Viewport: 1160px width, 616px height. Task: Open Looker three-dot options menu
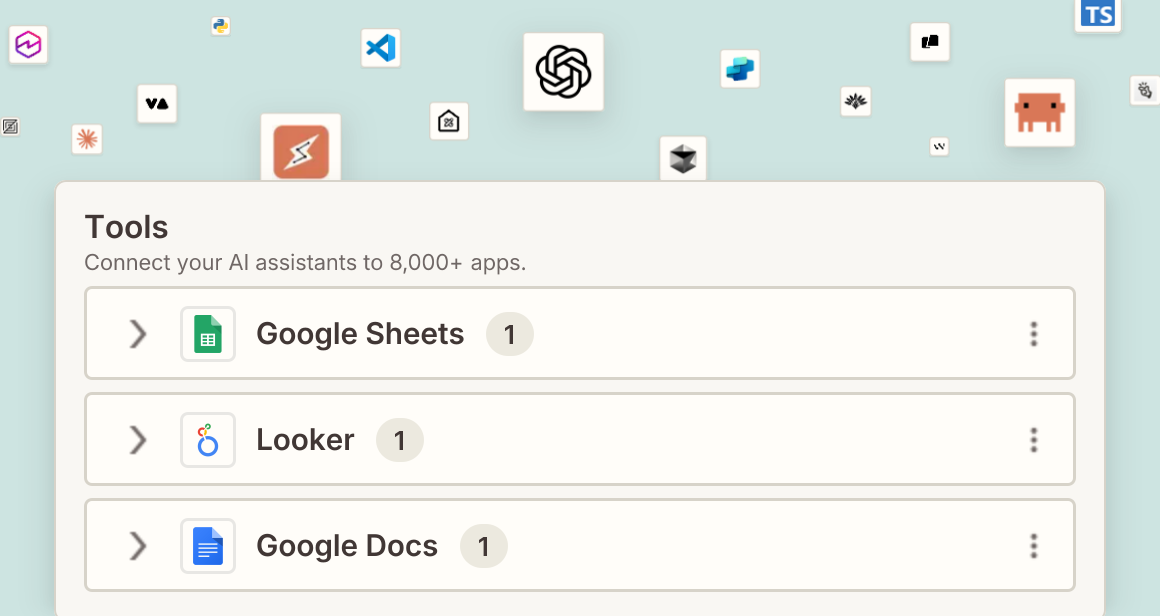pyautogui.click(x=1033, y=439)
